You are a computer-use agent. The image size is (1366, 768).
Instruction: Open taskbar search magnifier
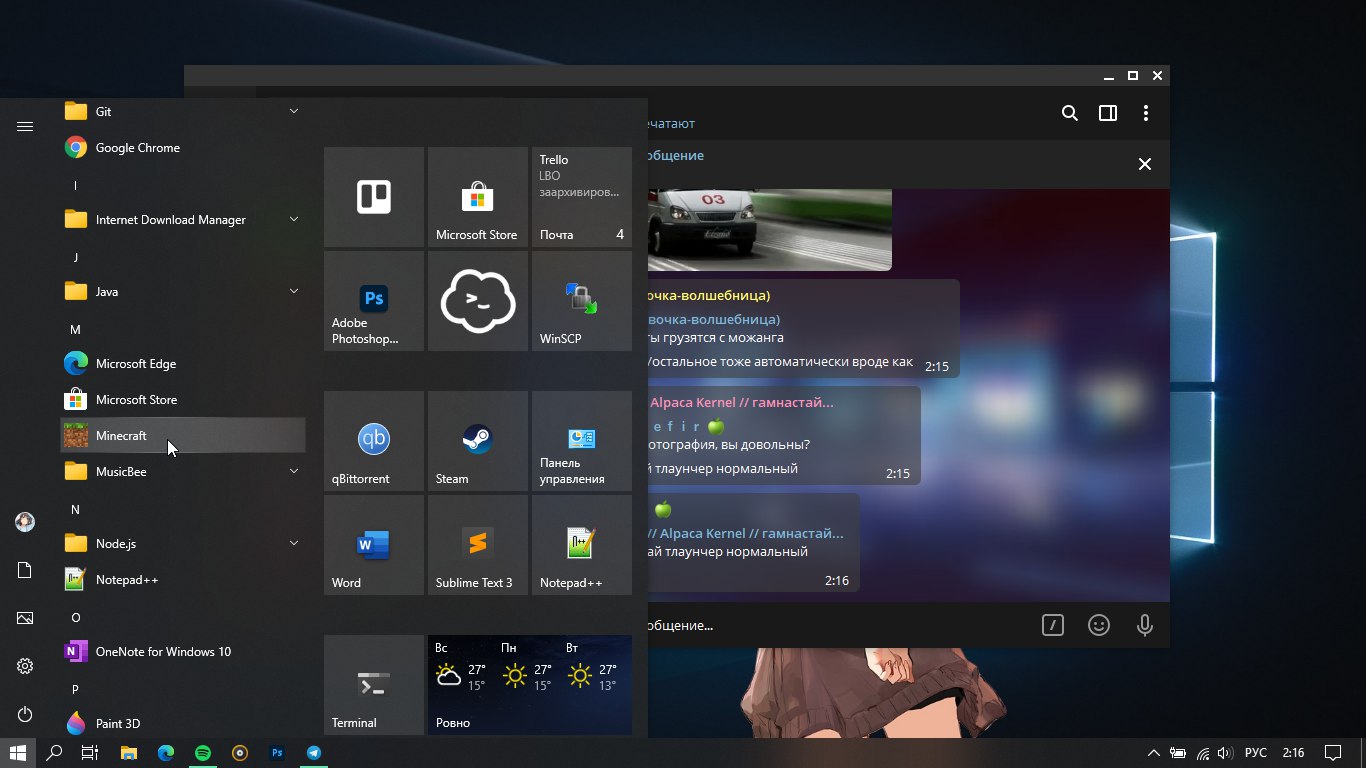pos(55,752)
